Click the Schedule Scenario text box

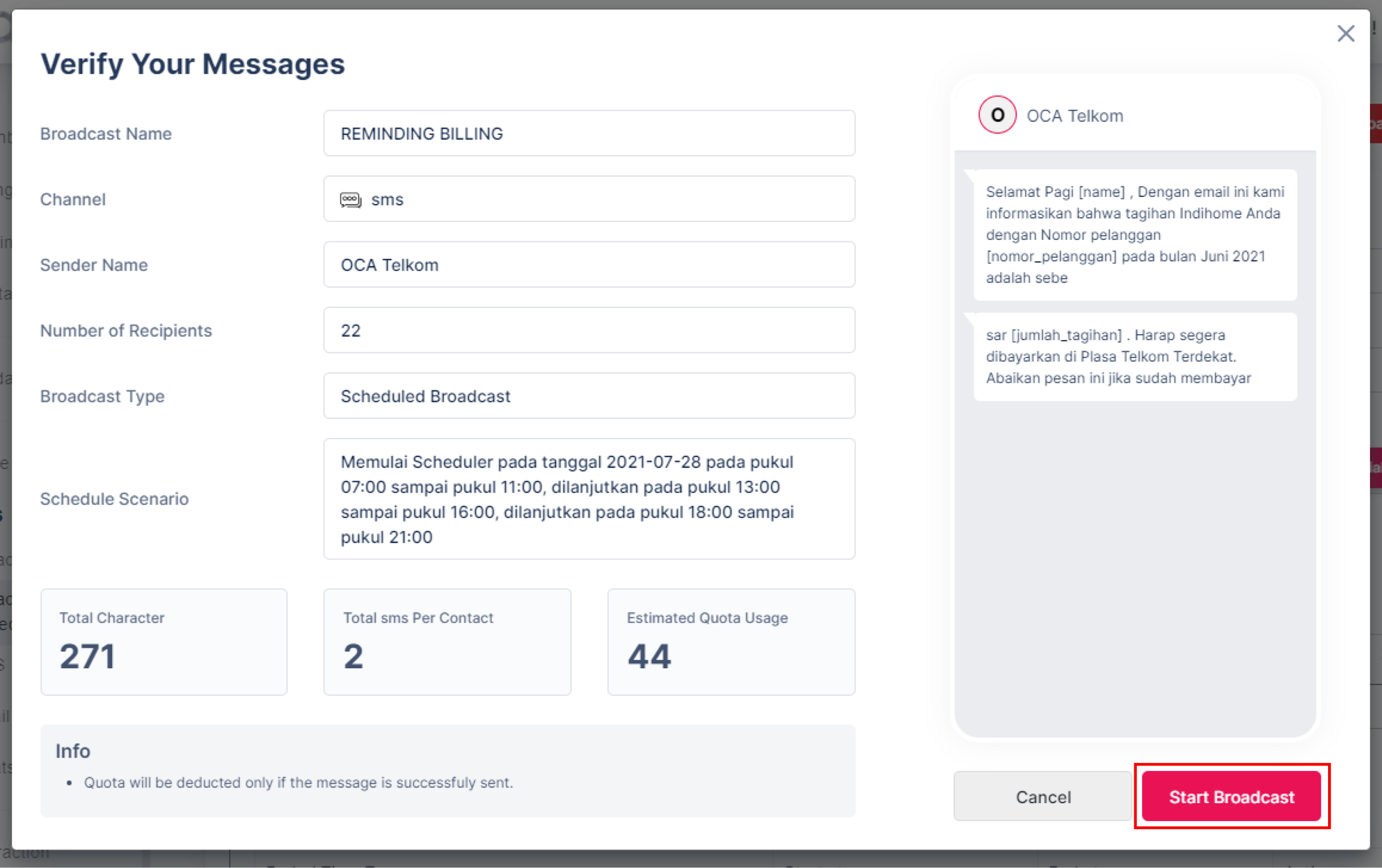click(589, 499)
